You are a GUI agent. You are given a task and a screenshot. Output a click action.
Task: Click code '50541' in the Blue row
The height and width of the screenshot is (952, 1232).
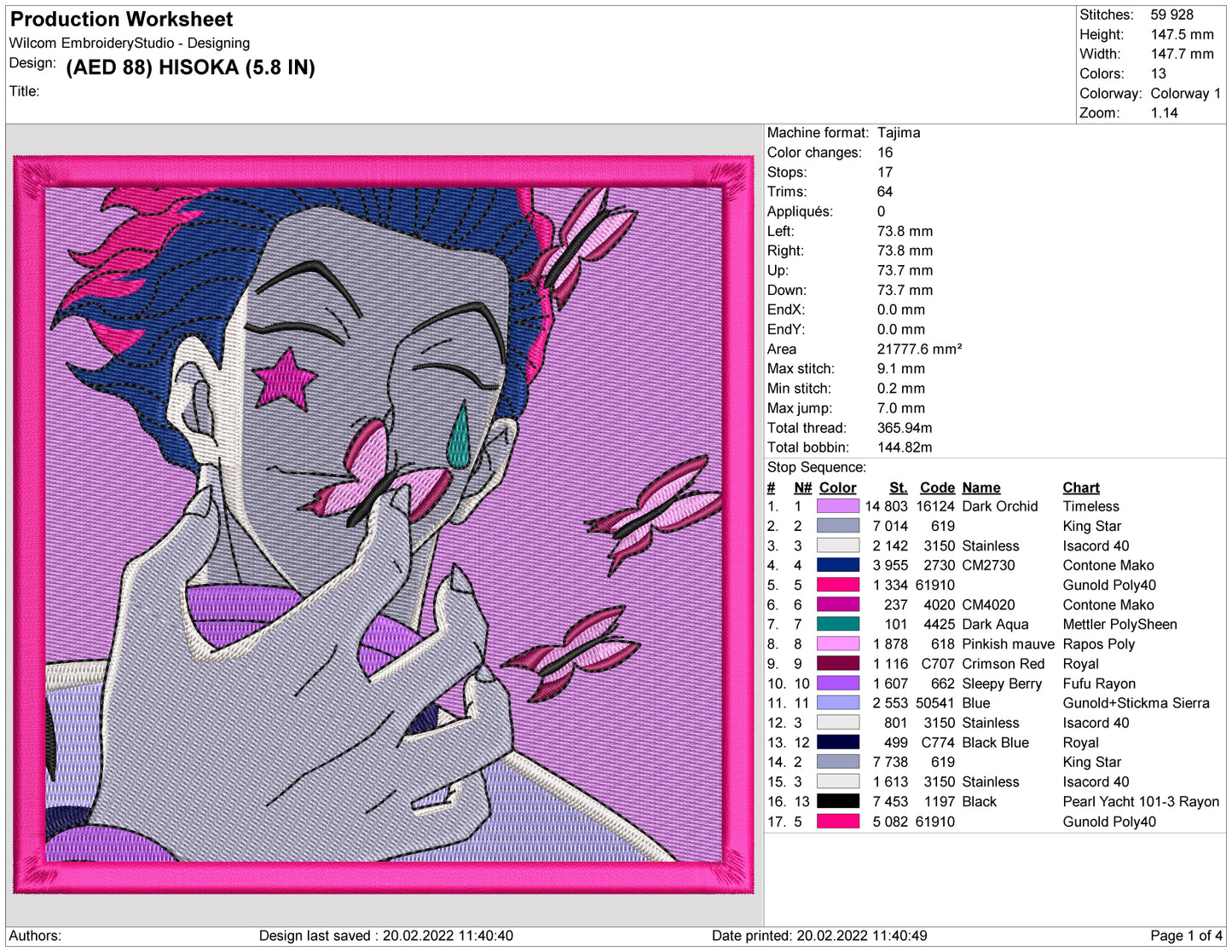click(x=935, y=703)
